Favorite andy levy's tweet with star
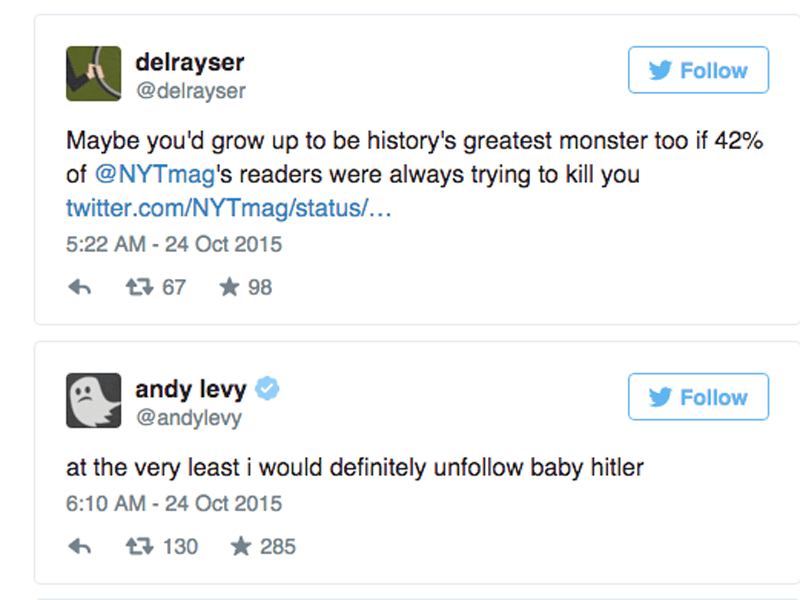 click(x=241, y=546)
